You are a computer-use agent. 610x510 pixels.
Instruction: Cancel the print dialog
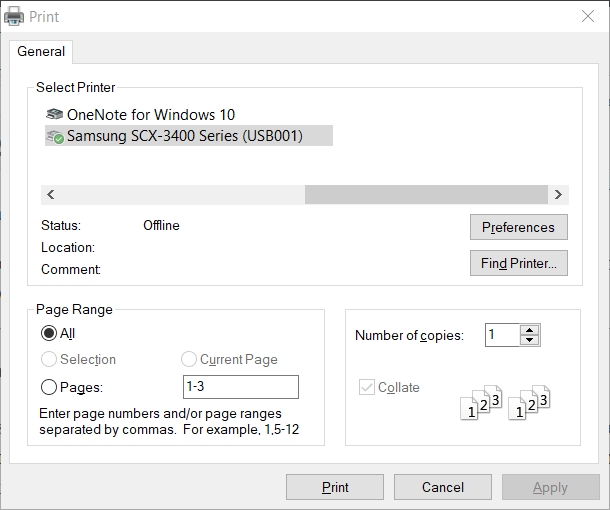point(443,487)
